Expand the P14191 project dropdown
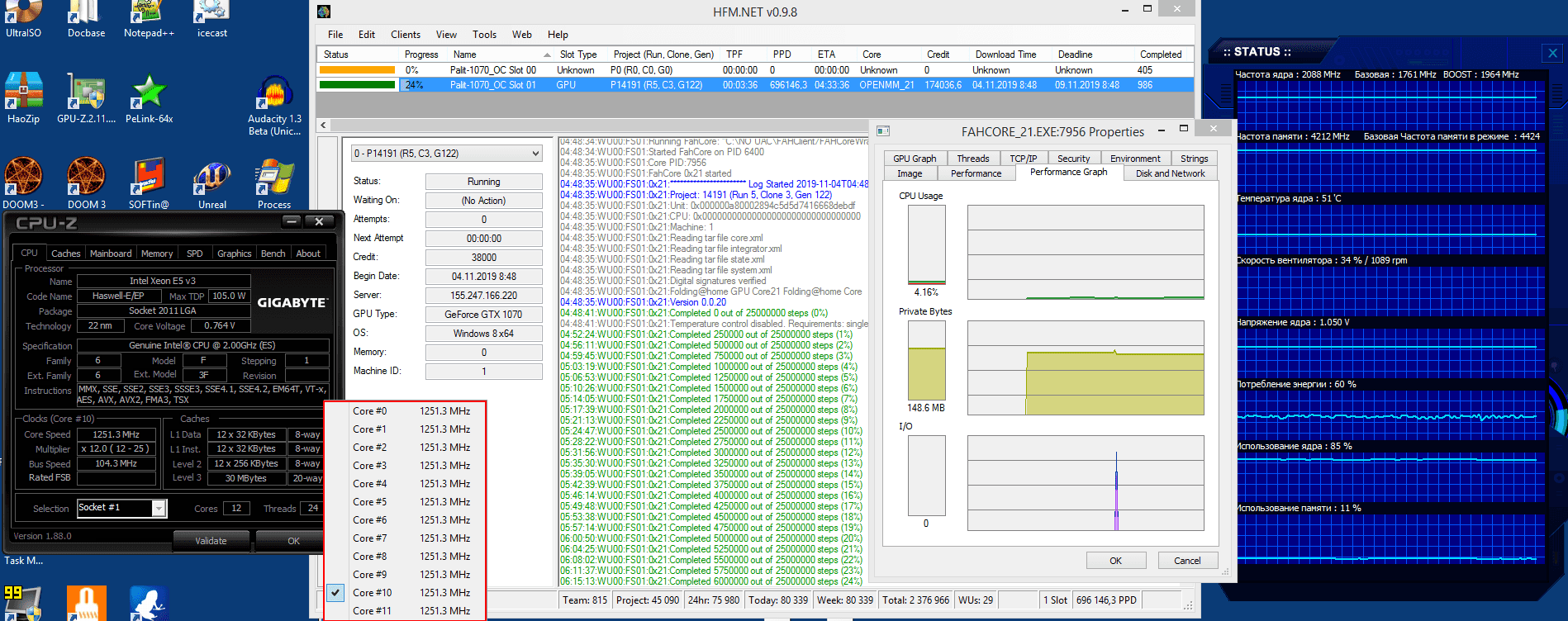This screenshot has height=621, width=1568. [535, 154]
